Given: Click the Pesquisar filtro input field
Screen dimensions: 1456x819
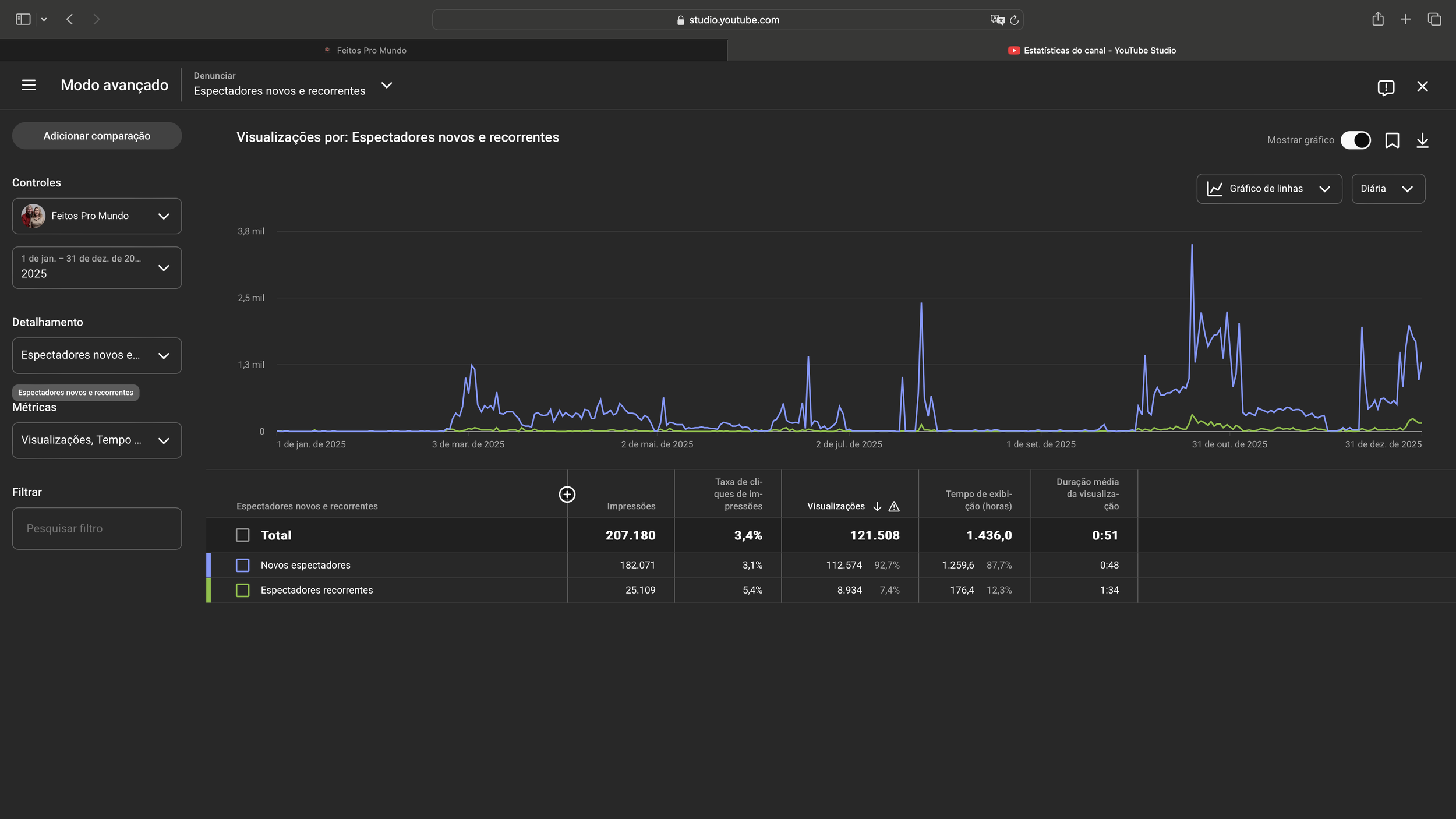Looking at the screenshot, I should click(x=97, y=528).
